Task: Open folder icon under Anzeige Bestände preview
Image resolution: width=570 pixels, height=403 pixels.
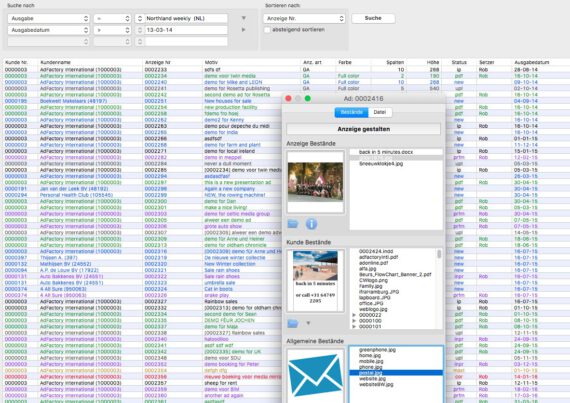Action: pos(293,224)
